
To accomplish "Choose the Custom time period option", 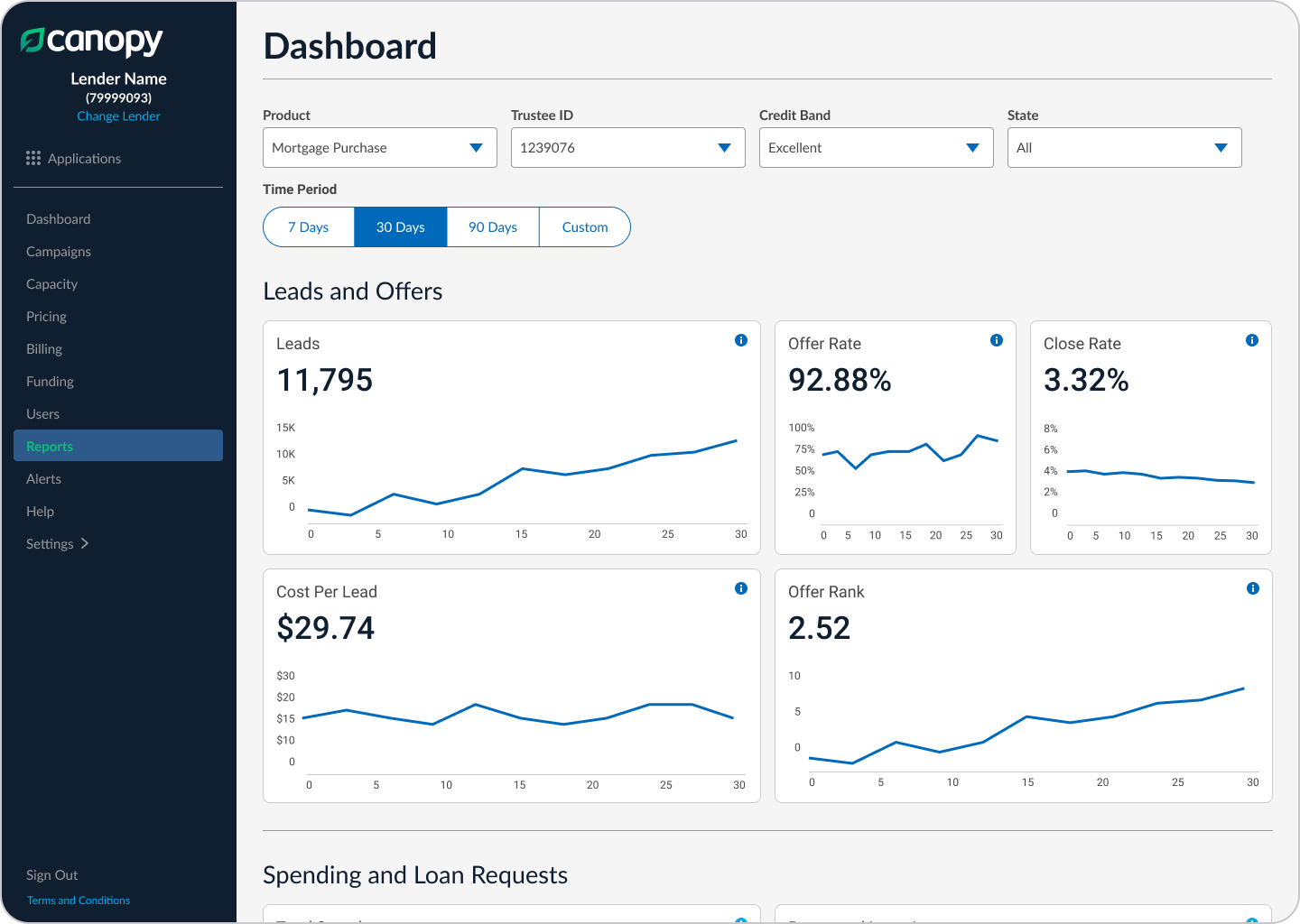I will [585, 227].
